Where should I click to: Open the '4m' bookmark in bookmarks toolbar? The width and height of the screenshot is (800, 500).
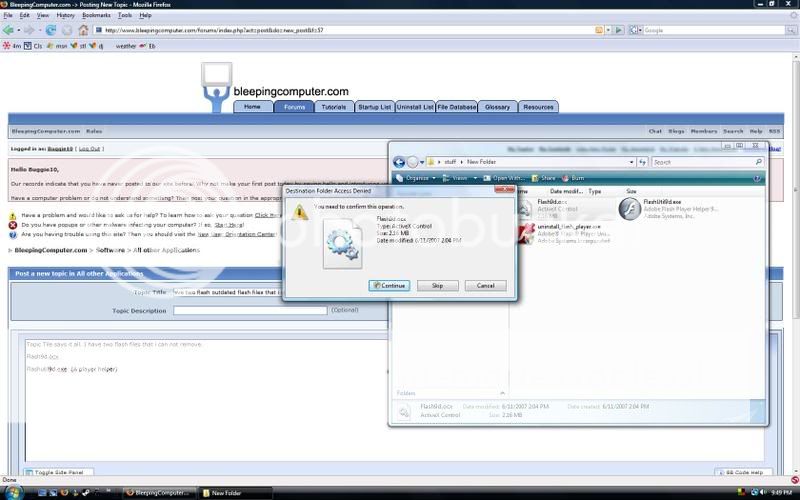click(12, 46)
